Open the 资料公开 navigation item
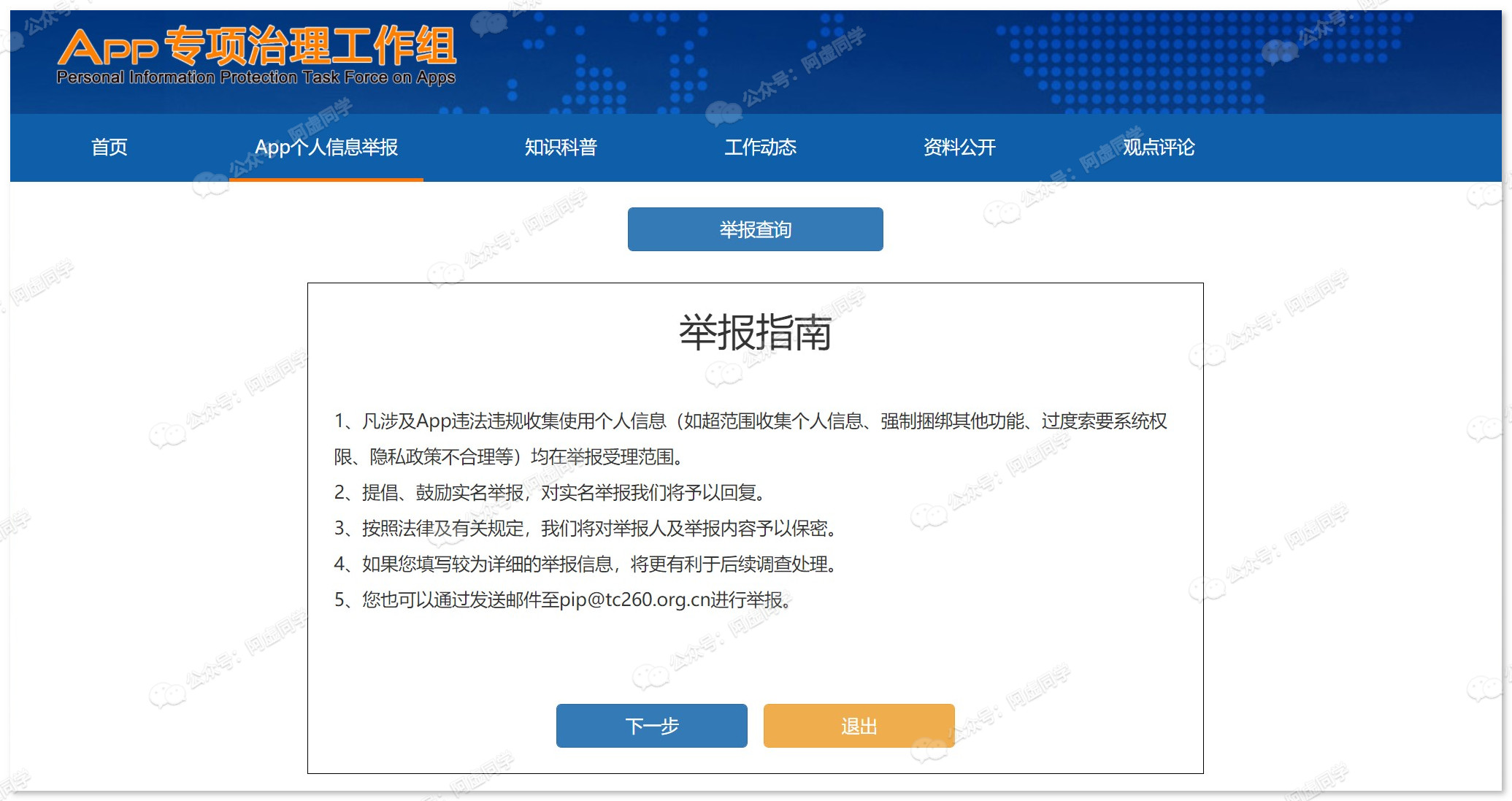 [959, 147]
